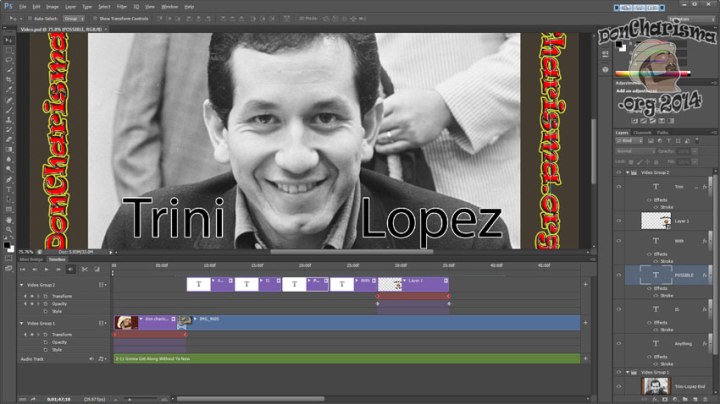Toggle the Show Transform Controls checkbox
720x404 pixels.
click(96, 18)
